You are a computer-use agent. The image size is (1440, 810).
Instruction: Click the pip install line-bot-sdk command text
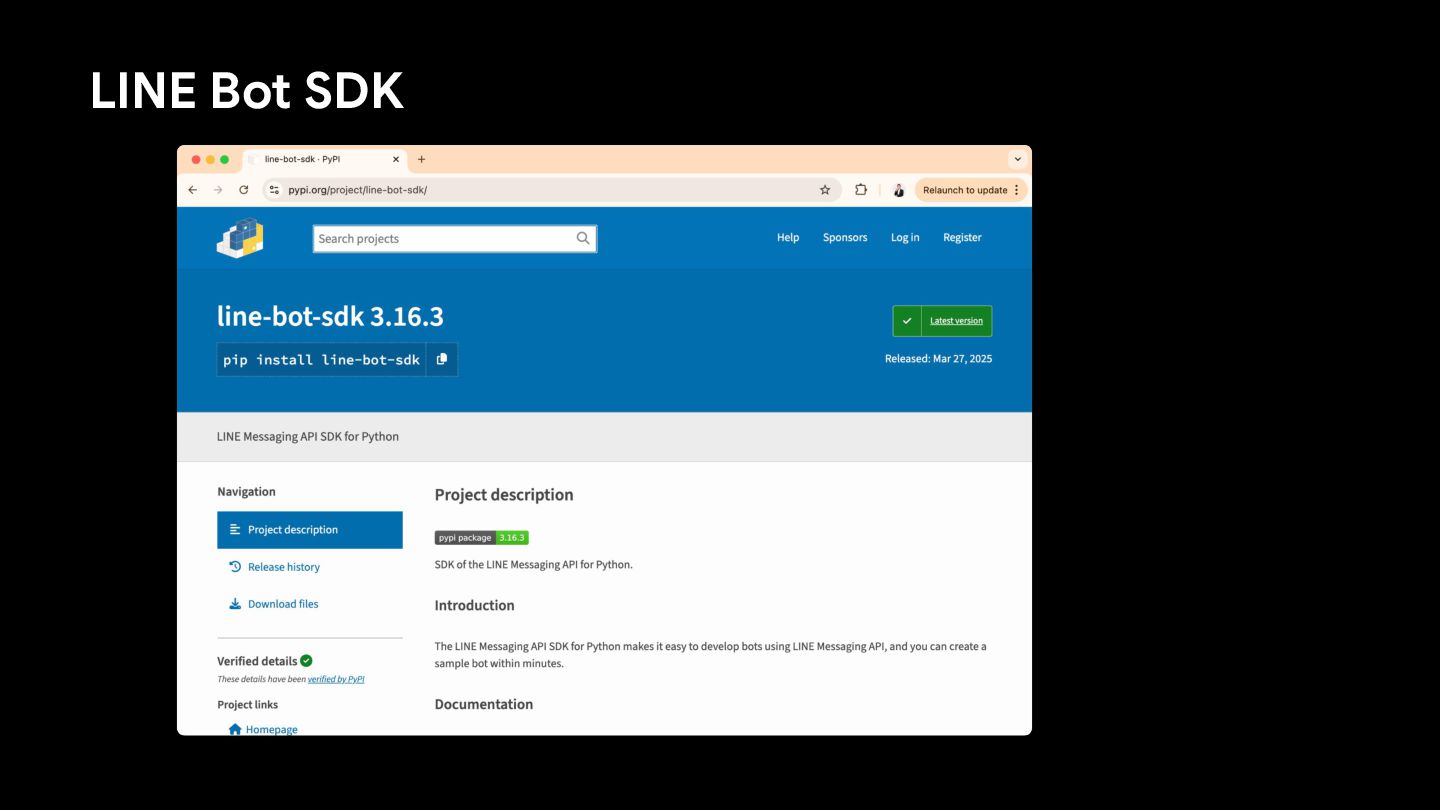tap(321, 360)
